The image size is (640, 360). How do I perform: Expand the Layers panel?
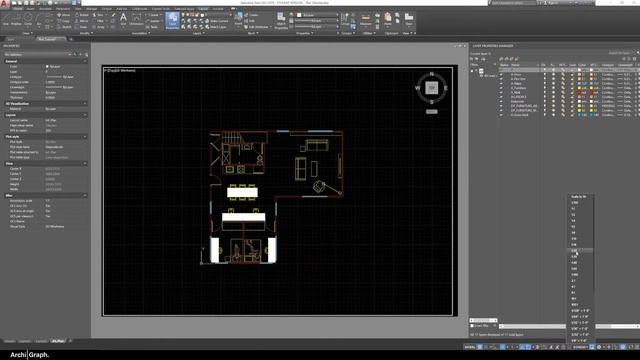coord(198,33)
